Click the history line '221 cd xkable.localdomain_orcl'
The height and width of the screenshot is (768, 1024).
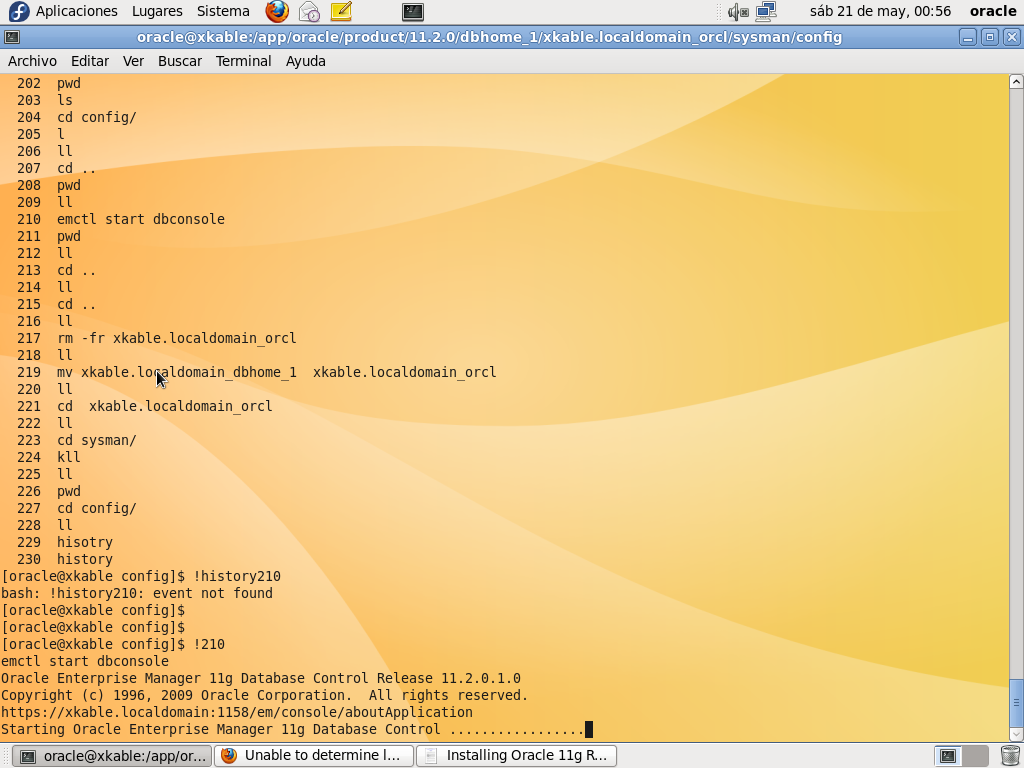point(144,406)
